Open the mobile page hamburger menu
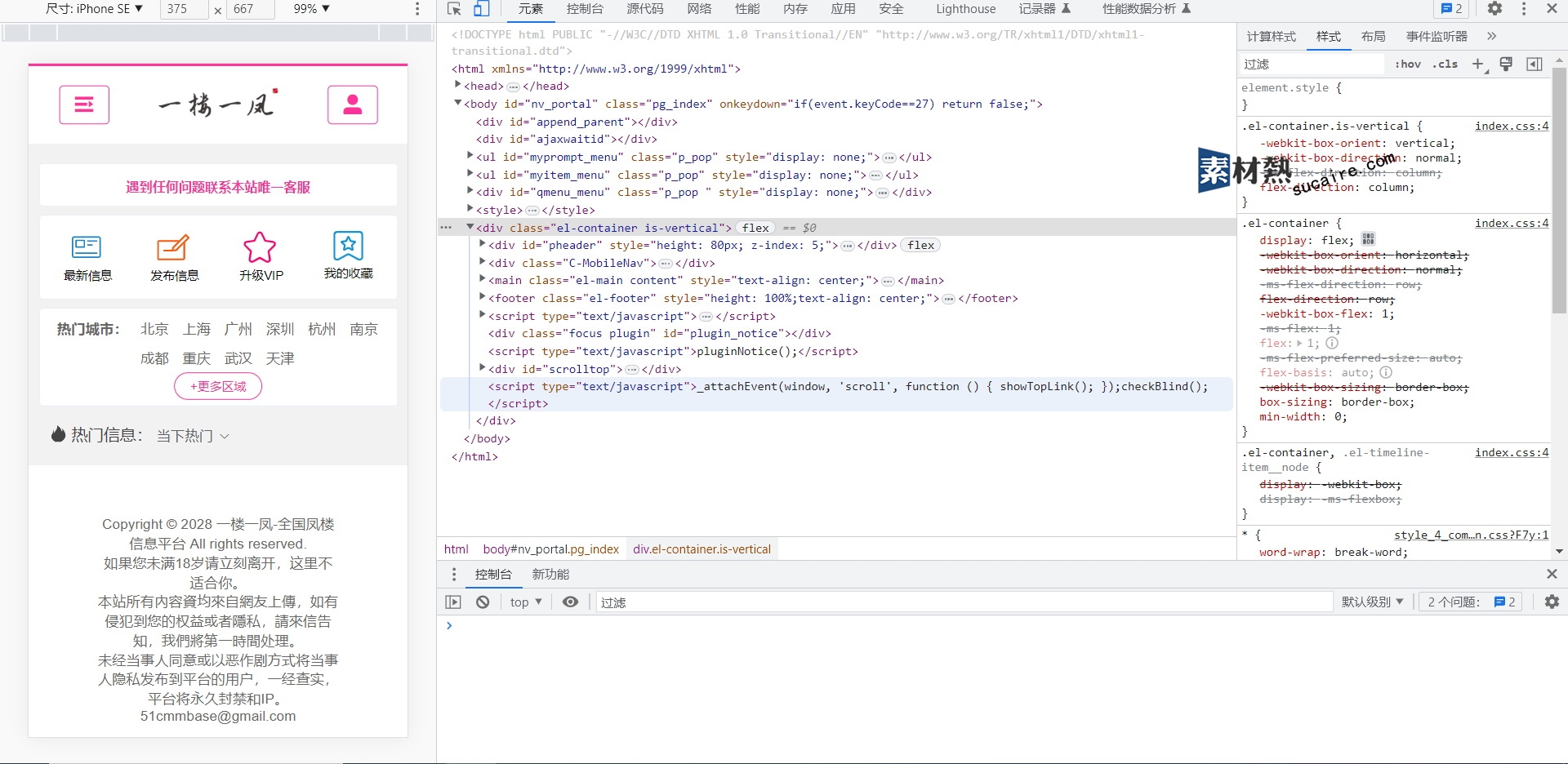Image resolution: width=1568 pixels, height=764 pixels. tap(84, 104)
